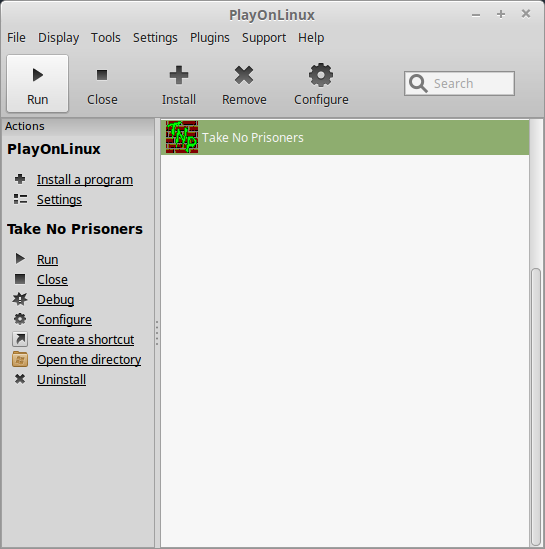Click the Run link under Take No Prisoners

48,259
